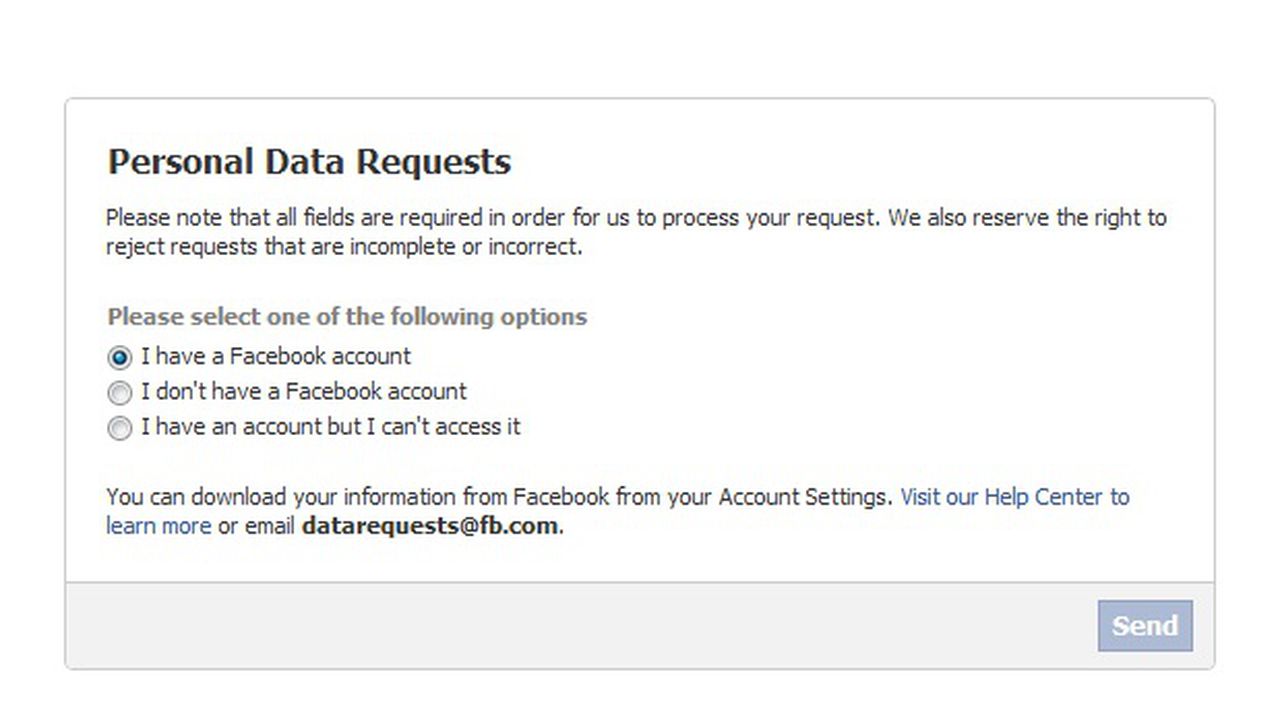Open the "Visit our Help Center" link
1280x720 pixels.
coord(1014,497)
